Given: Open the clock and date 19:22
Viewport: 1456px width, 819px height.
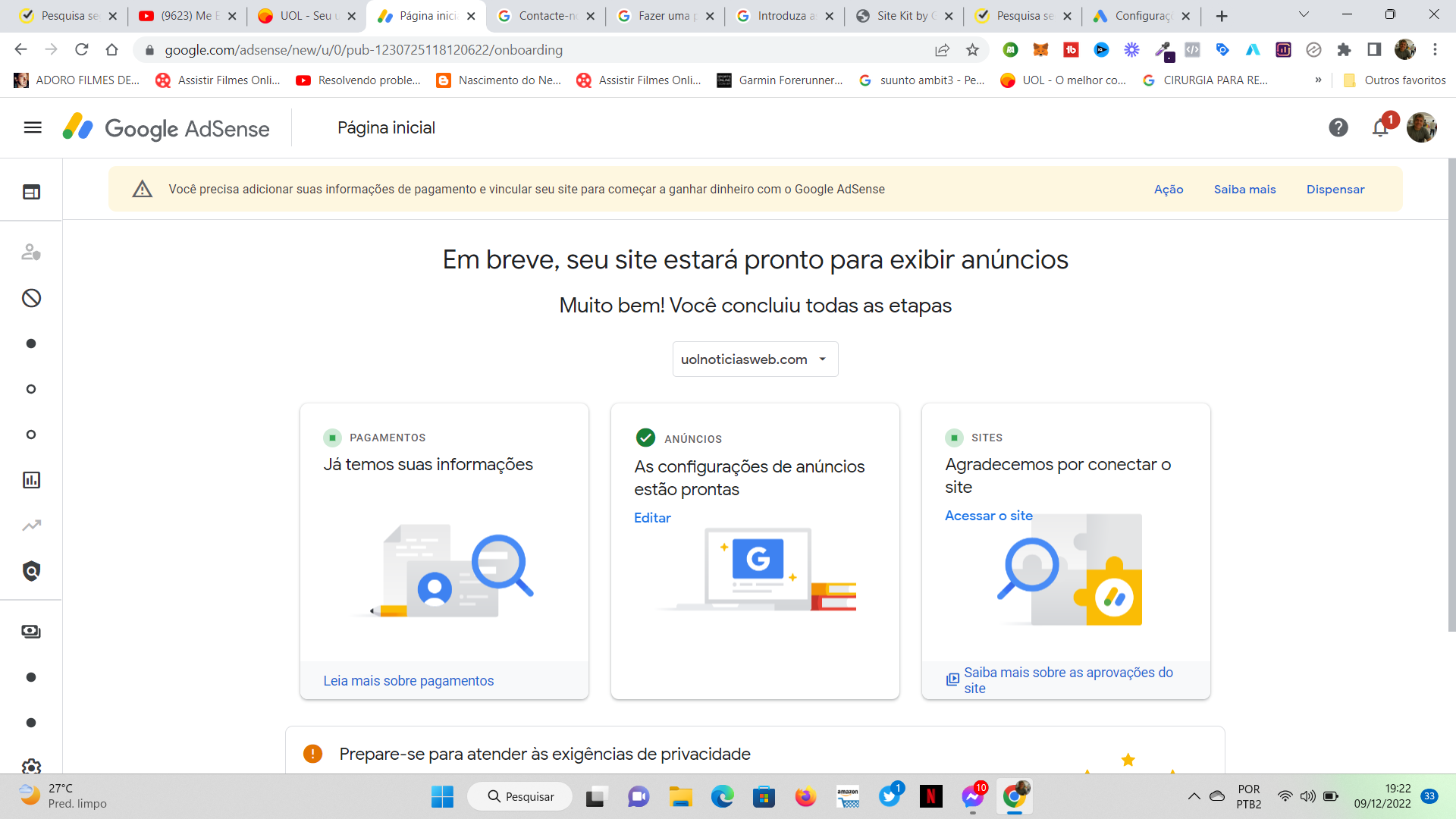Looking at the screenshot, I should point(1382,796).
